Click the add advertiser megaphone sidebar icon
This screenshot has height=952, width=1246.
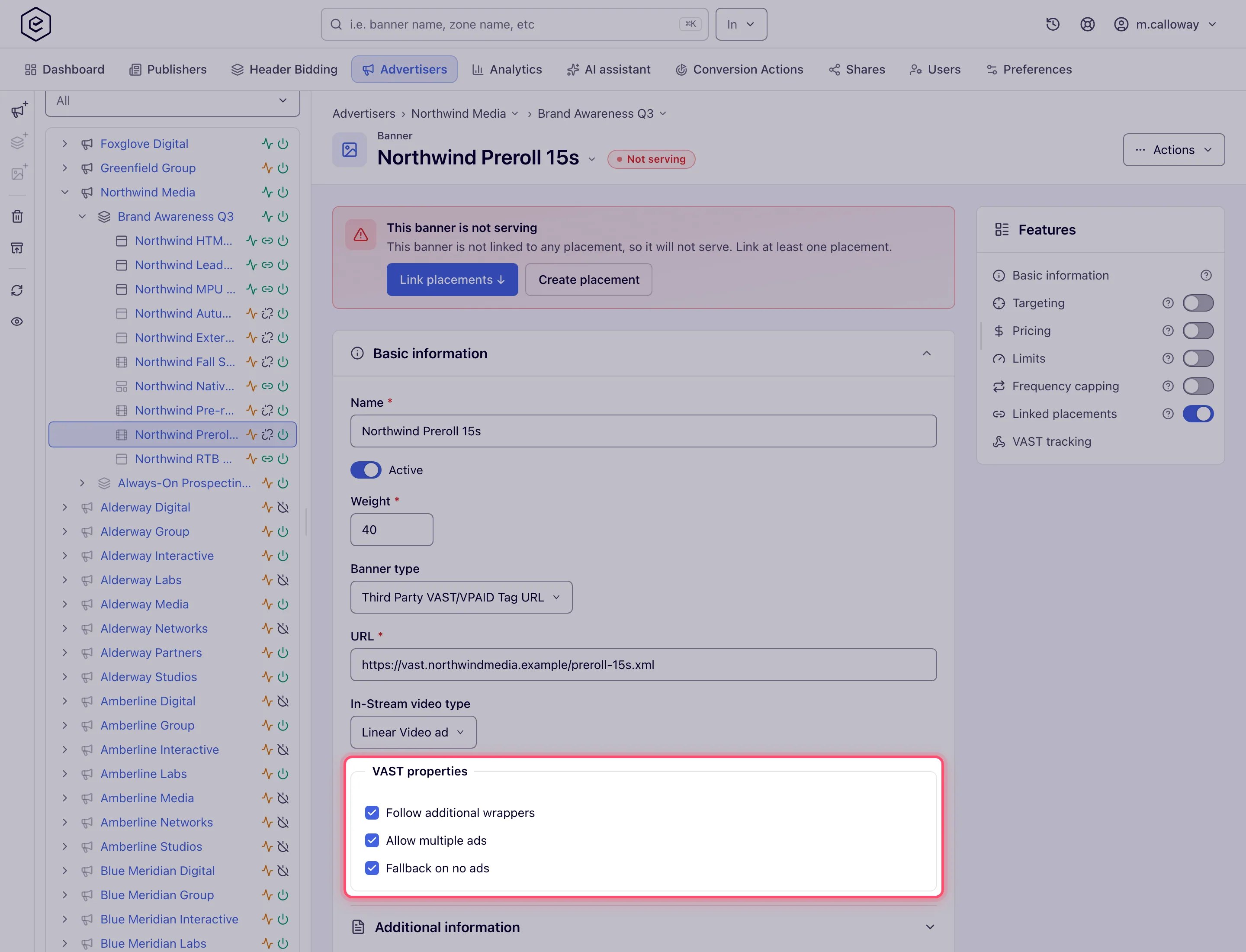click(x=19, y=110)
